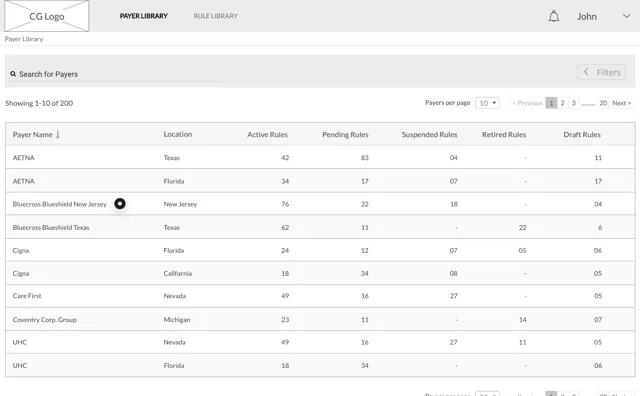
Task: Open the top Payers per page dropdown
Action: click(487, 103)
